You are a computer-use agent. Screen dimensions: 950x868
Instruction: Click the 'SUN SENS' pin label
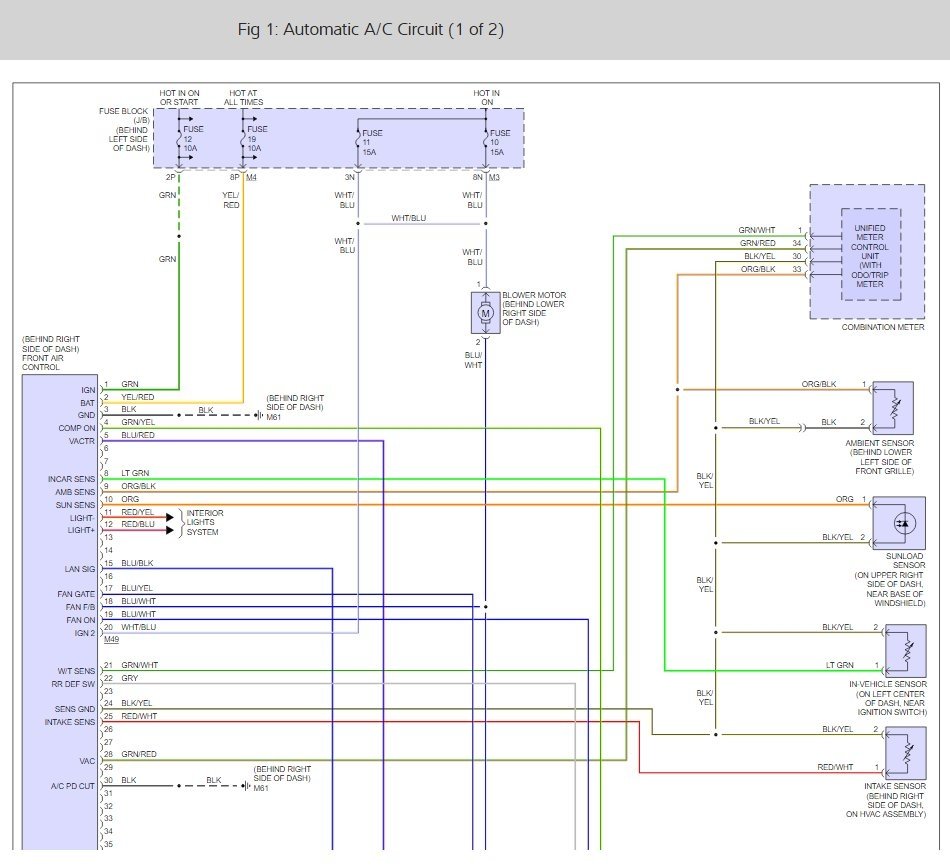click(75, 505)
